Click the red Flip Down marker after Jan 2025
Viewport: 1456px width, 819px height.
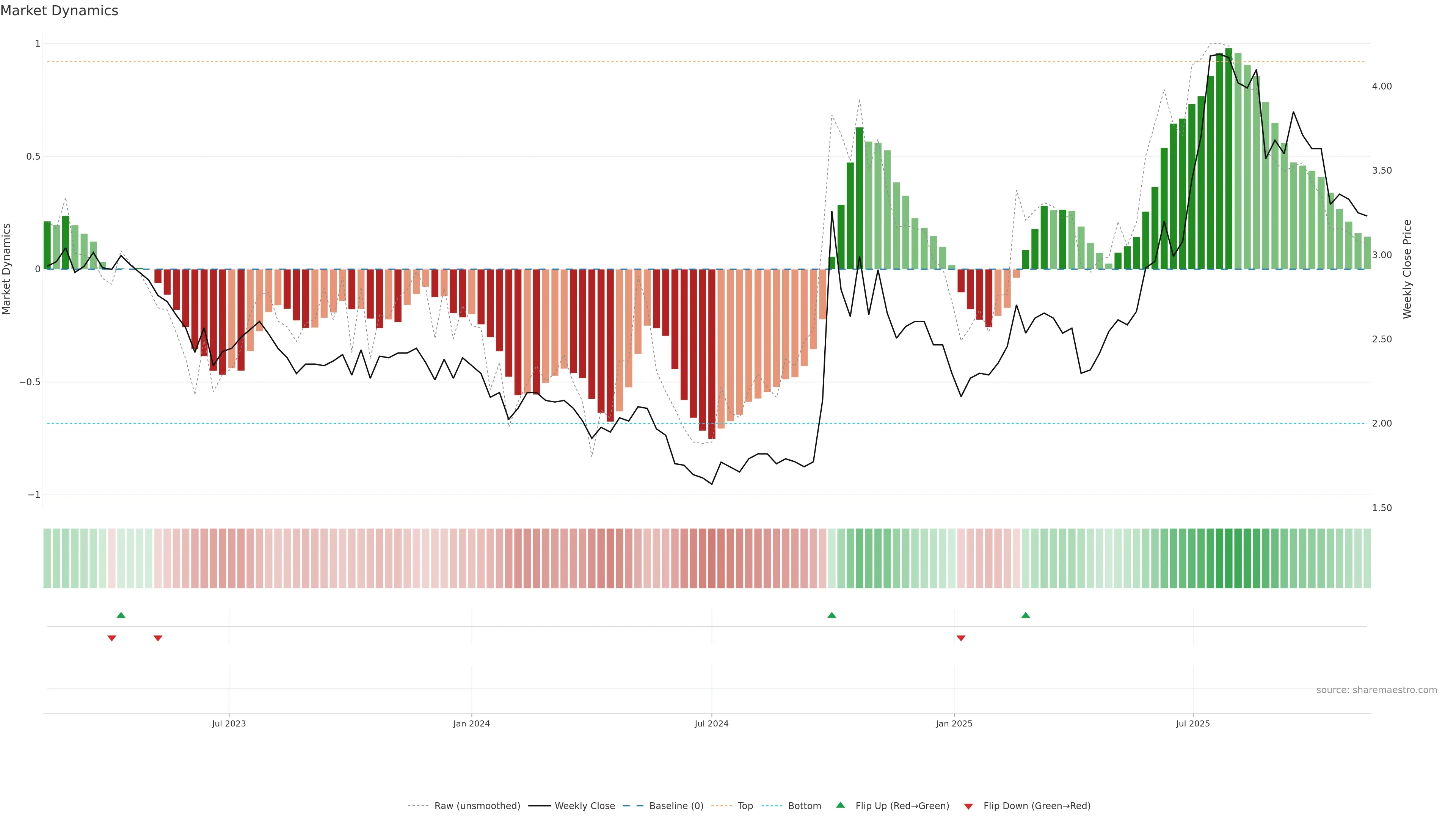tap(961, 638)
